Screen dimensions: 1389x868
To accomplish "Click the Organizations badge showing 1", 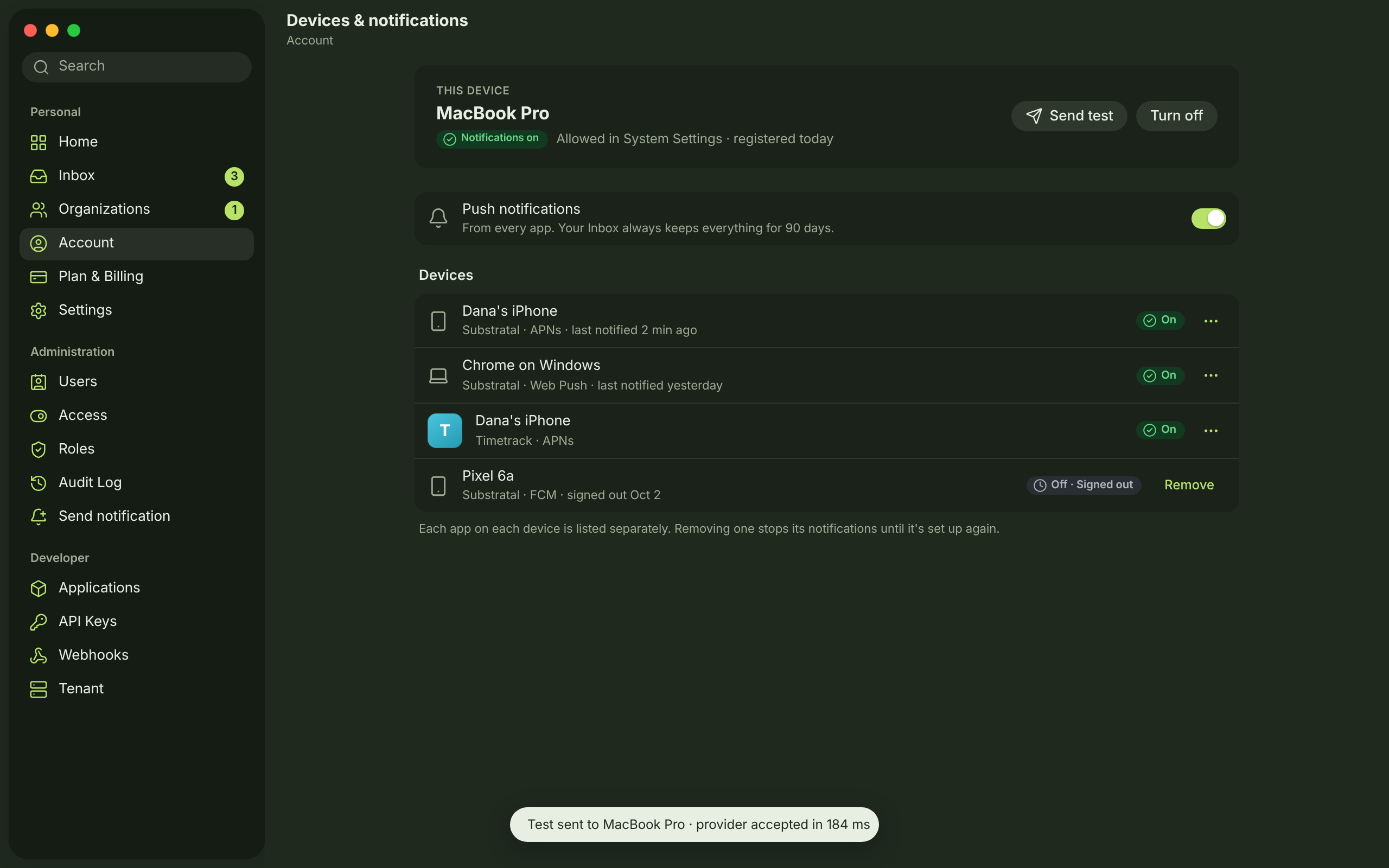I will pos(234,210).
